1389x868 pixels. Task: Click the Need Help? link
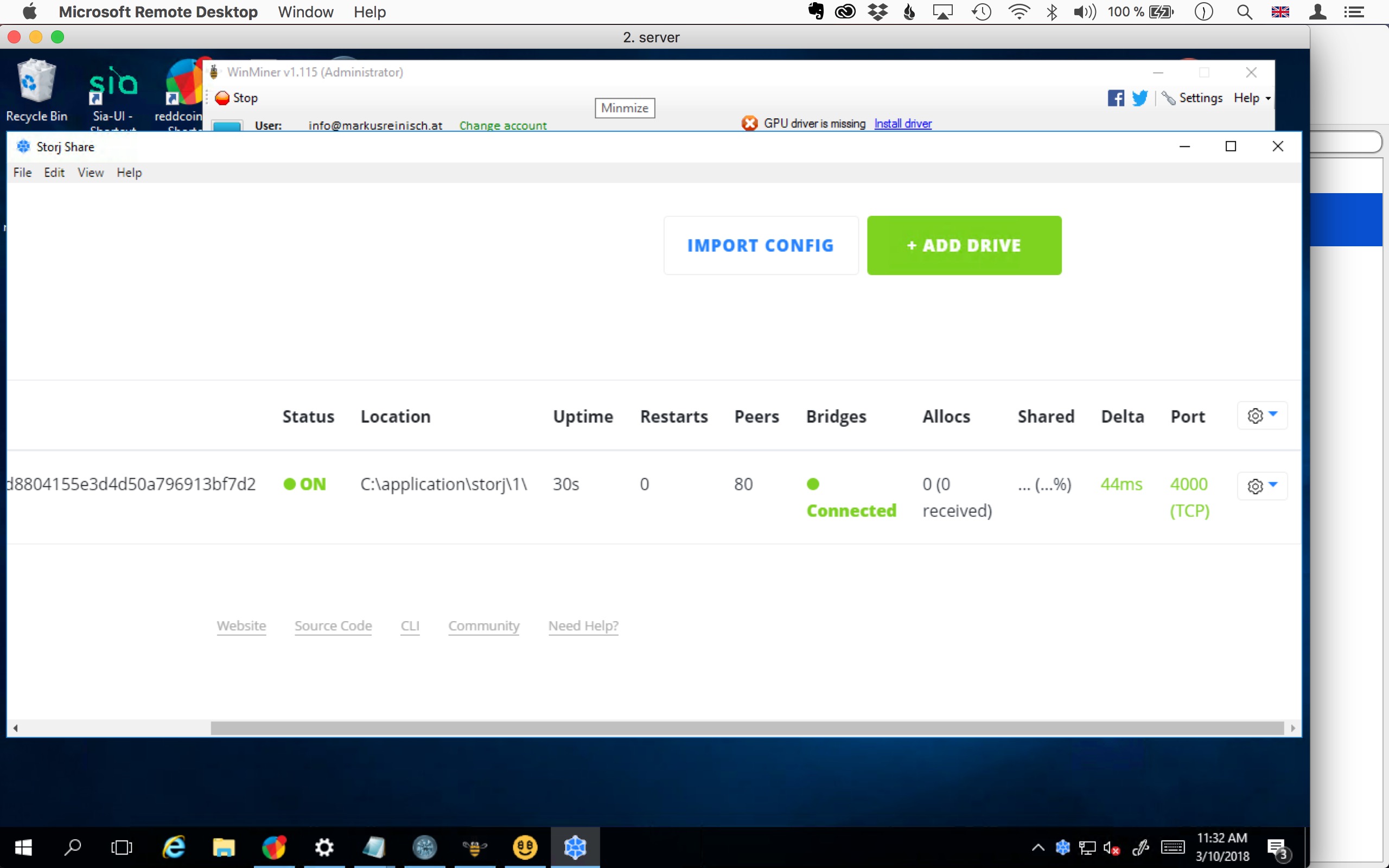point(583,626)
